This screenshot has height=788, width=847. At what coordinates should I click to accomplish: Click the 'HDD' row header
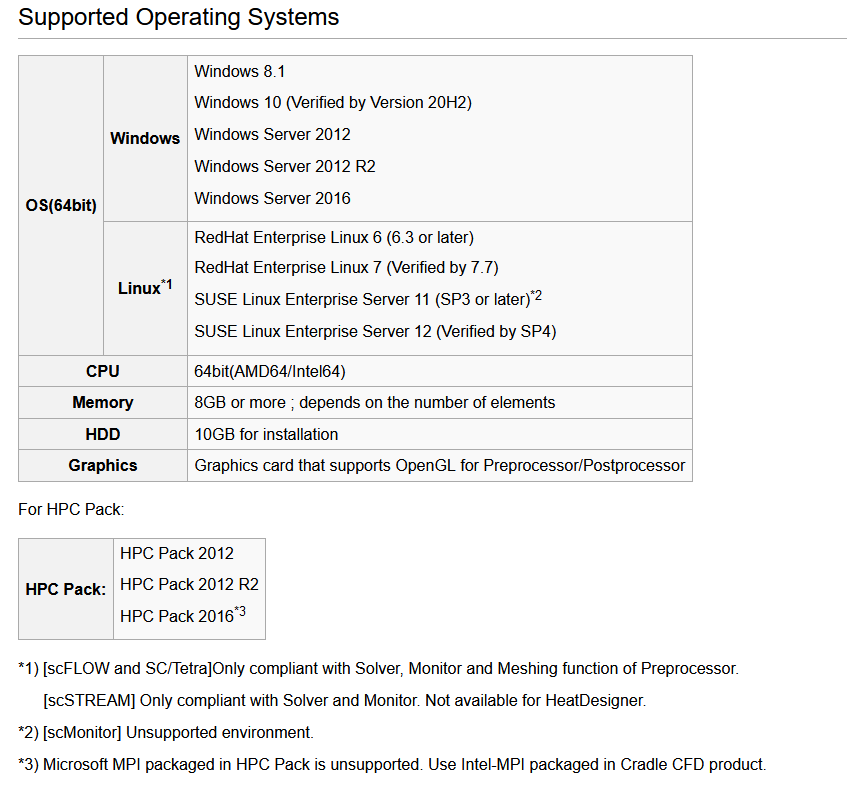(103, 434)
